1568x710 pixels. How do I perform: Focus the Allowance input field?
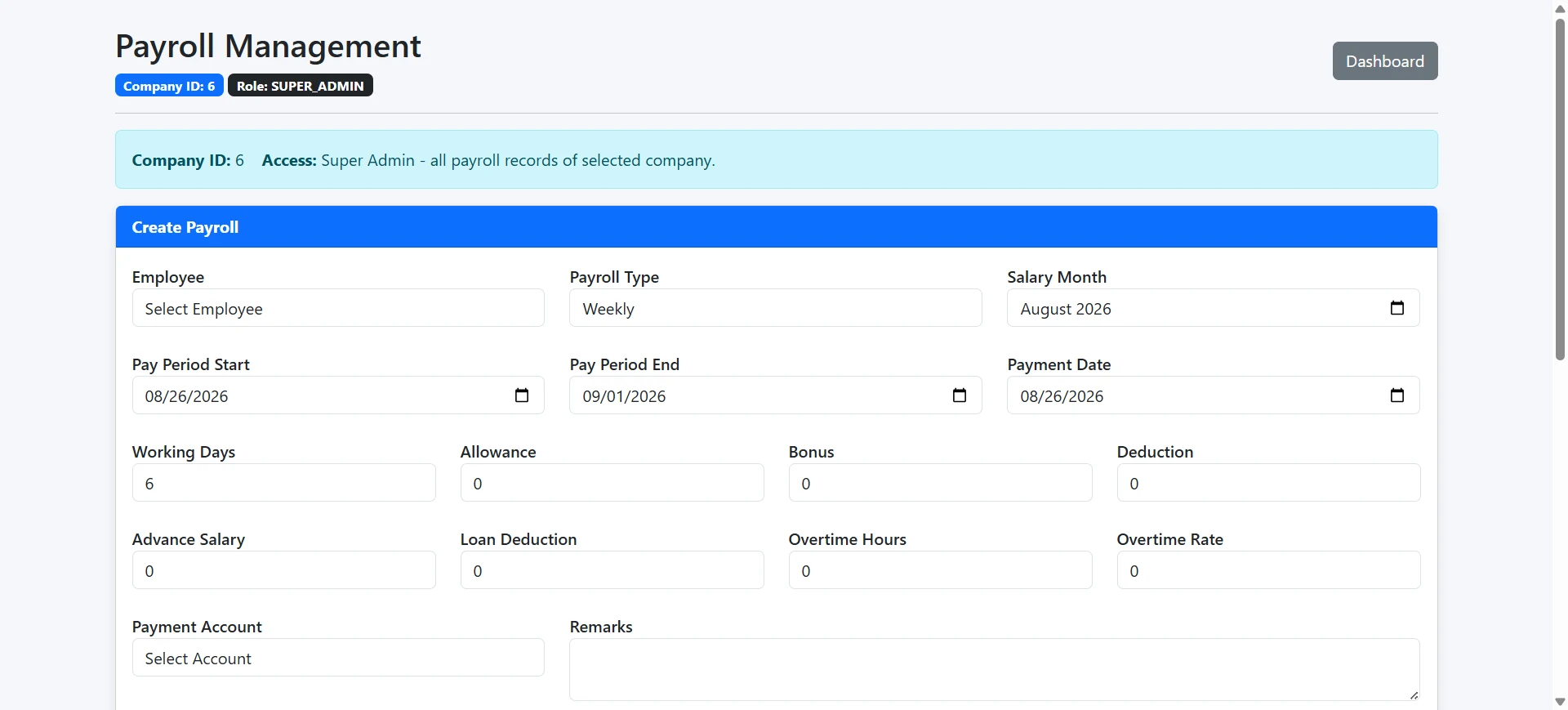[x=612, y=483]
